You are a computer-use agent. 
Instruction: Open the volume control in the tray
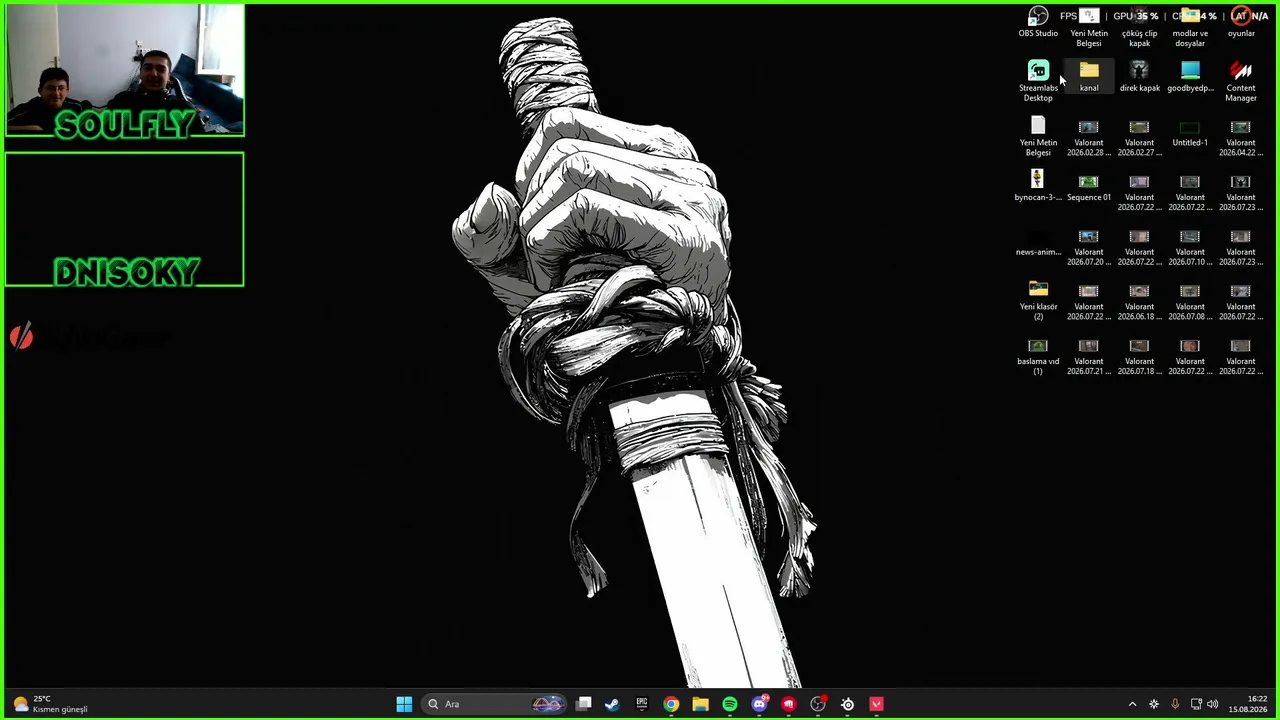point(1214,704)
